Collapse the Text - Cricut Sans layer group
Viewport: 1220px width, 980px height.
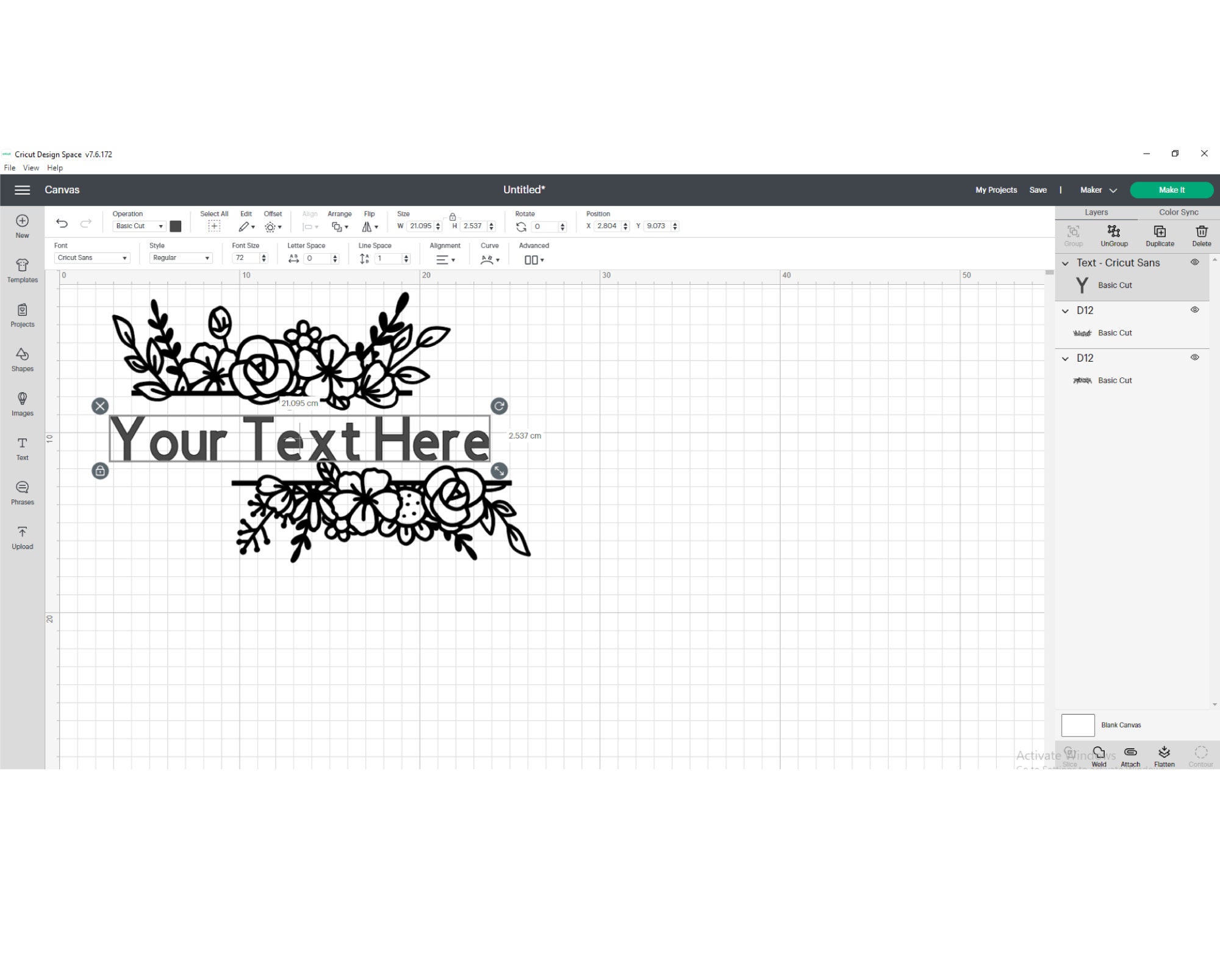(1066, 263)
